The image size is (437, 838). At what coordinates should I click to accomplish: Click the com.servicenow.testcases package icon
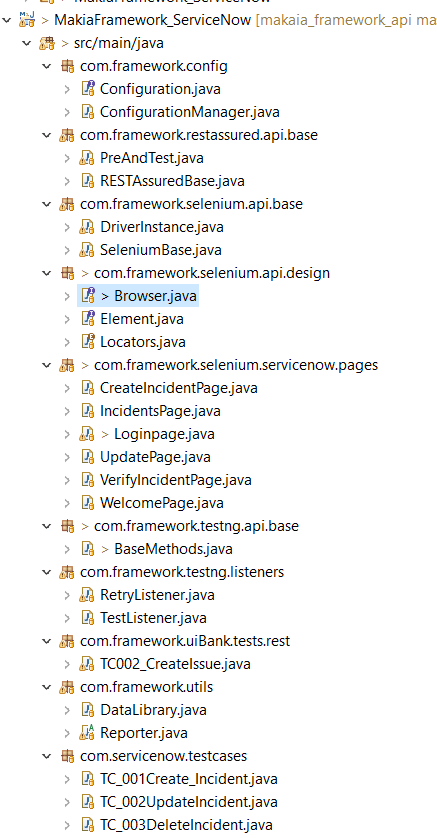(66, 755)
